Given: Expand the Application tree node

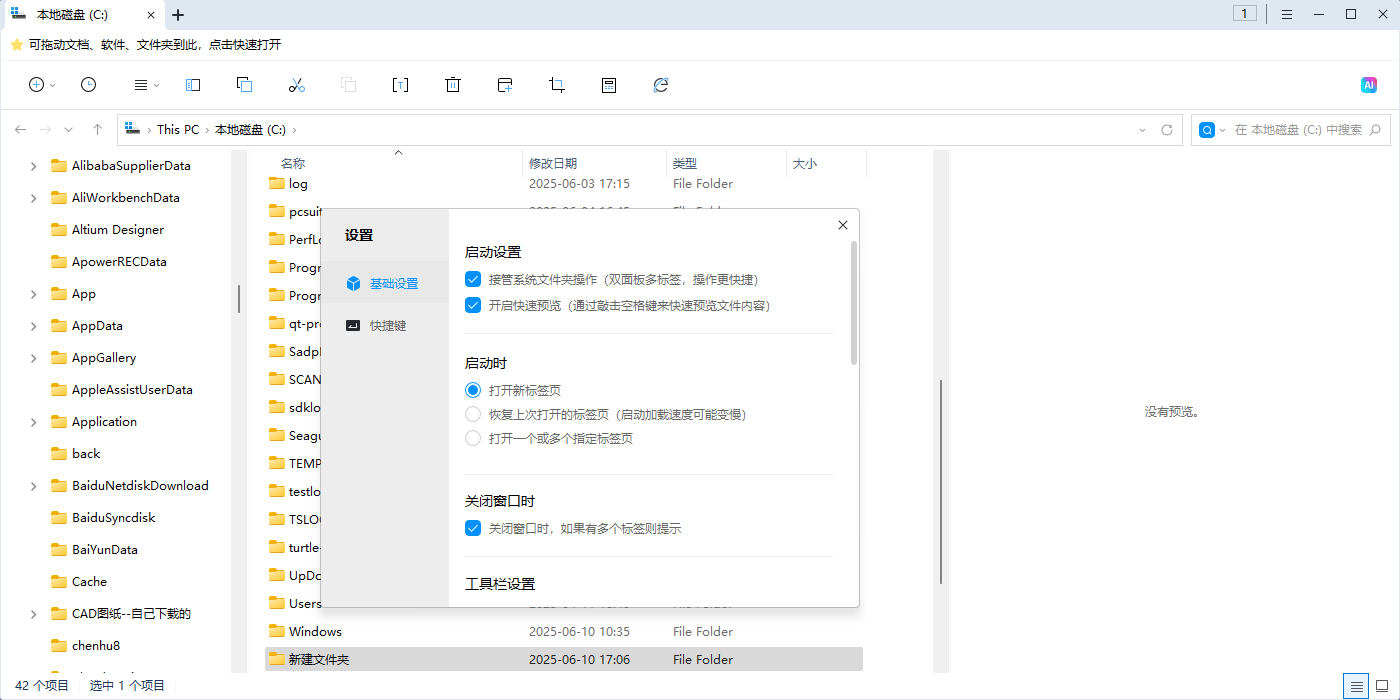Looking at the screenshot, I should pos(34,422).
